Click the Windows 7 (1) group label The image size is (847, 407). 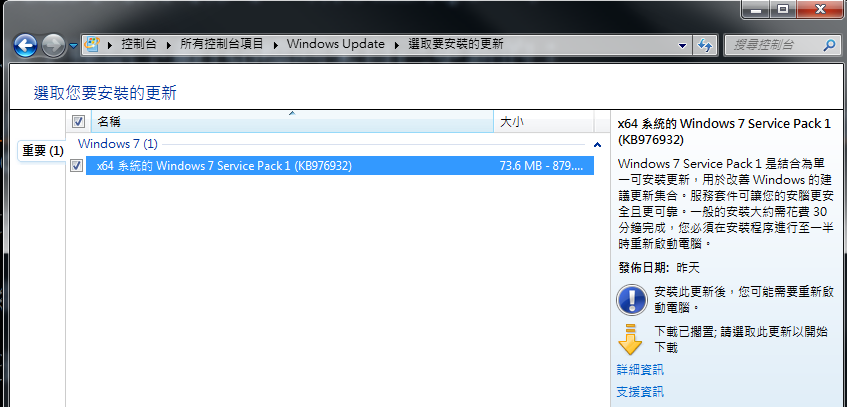(118, 144)
